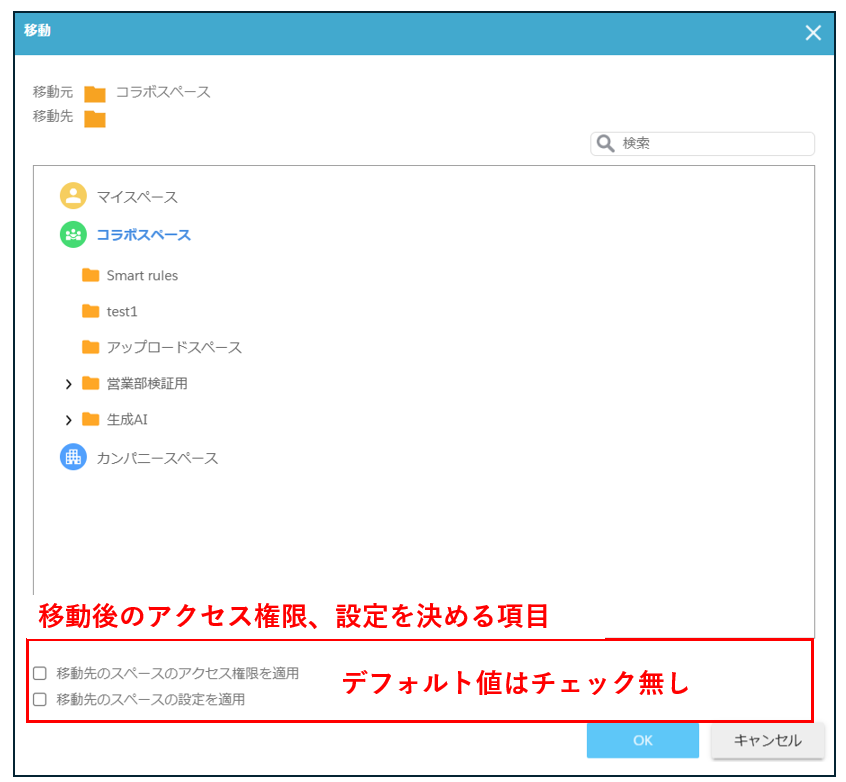Enable 移動先のスペースのアクセス権限を適用 checkbox
Screen dimensions: 846x782
[40, 673]
